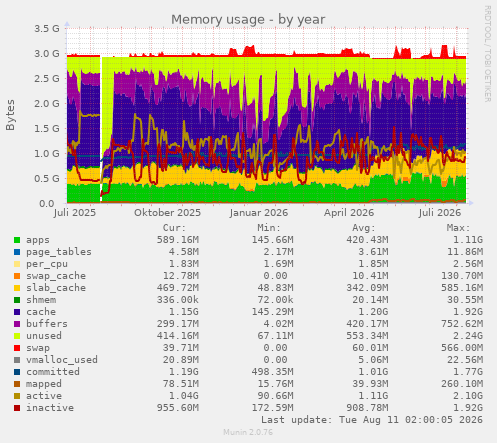Click the 'Juli 2026' x-axis label
Image resolution: width=497 pixels, height=443 pixels.
click(x=440, y=213)
